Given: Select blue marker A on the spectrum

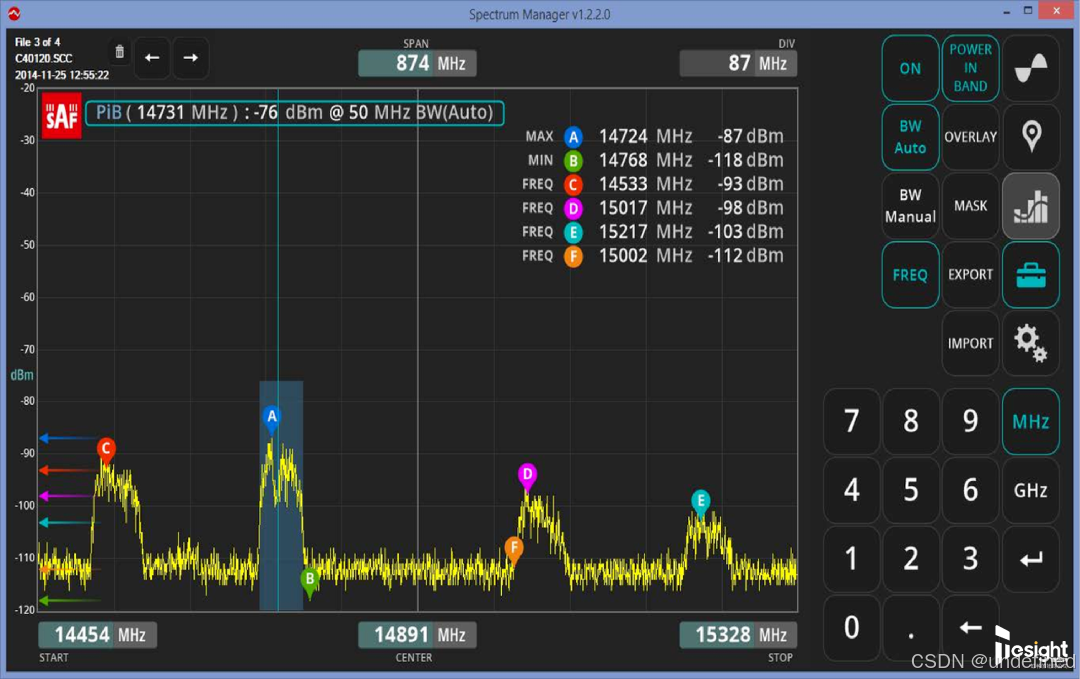Looking at the screenshot, I should 271,418.
